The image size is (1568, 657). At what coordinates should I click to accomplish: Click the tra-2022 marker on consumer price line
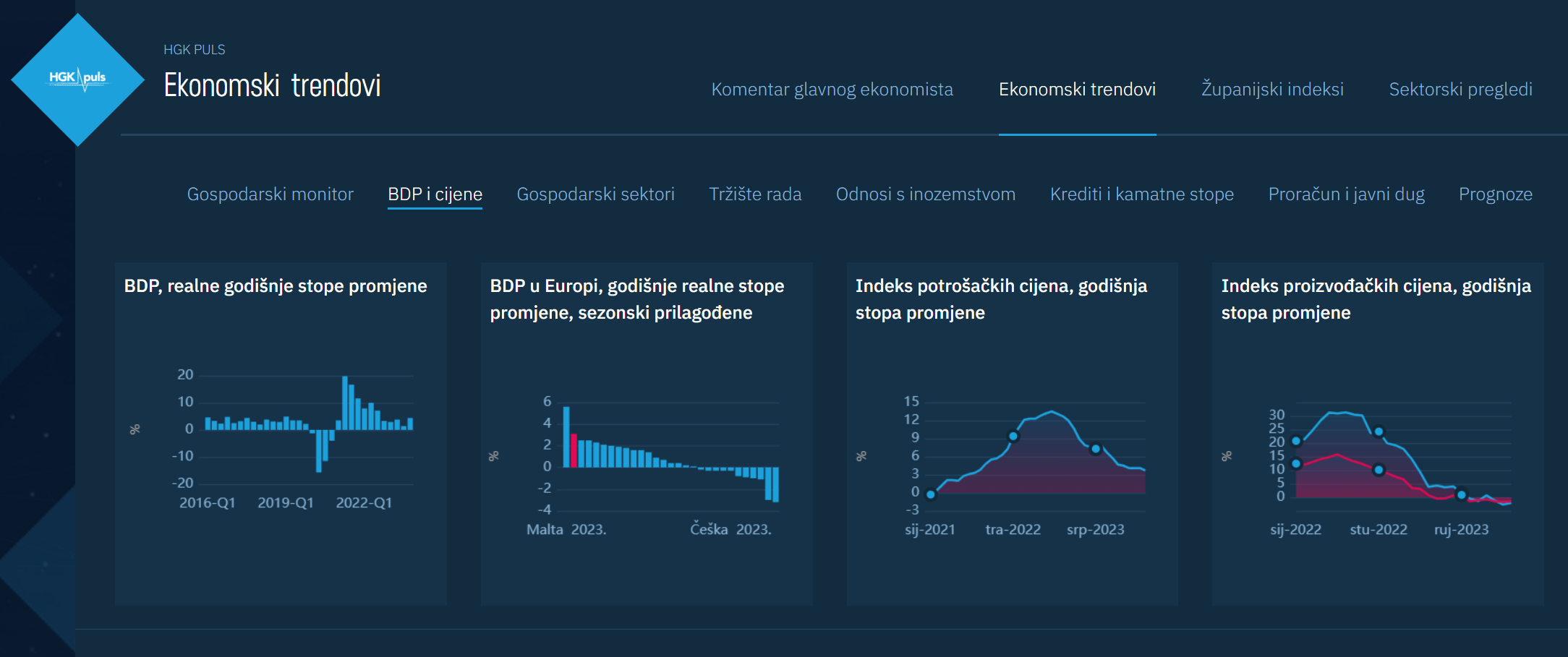pos(1013,437)
